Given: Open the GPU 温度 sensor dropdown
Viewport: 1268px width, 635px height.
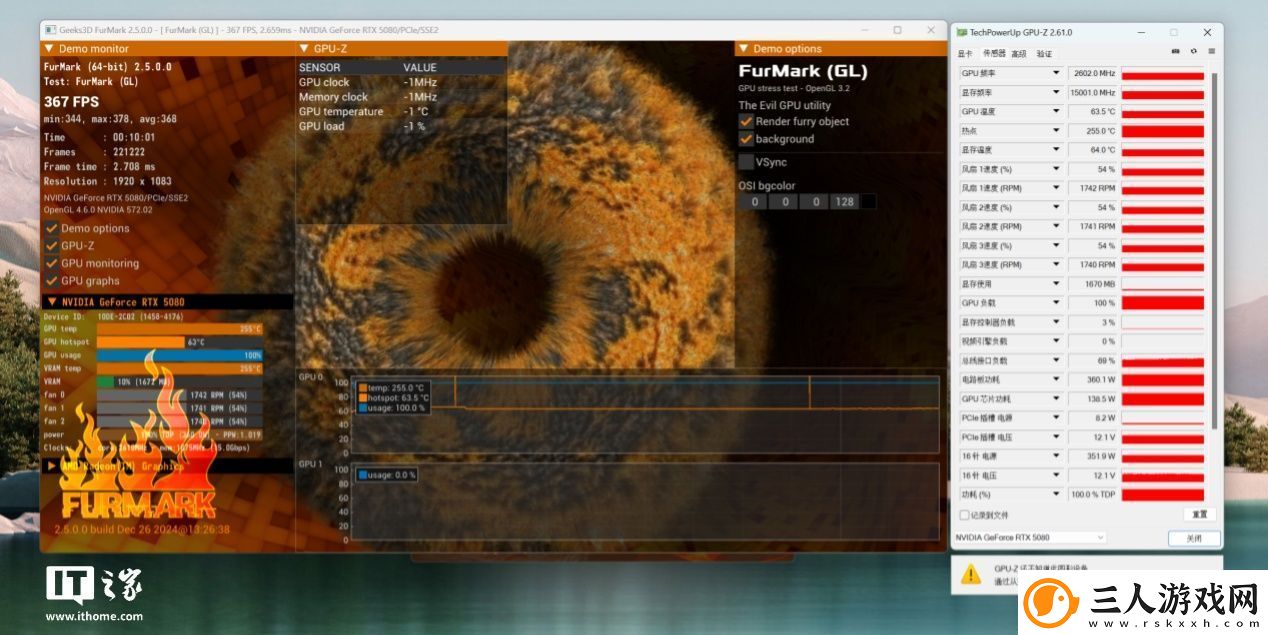Looking at the screenshot, I should (x=1056, y=111).
